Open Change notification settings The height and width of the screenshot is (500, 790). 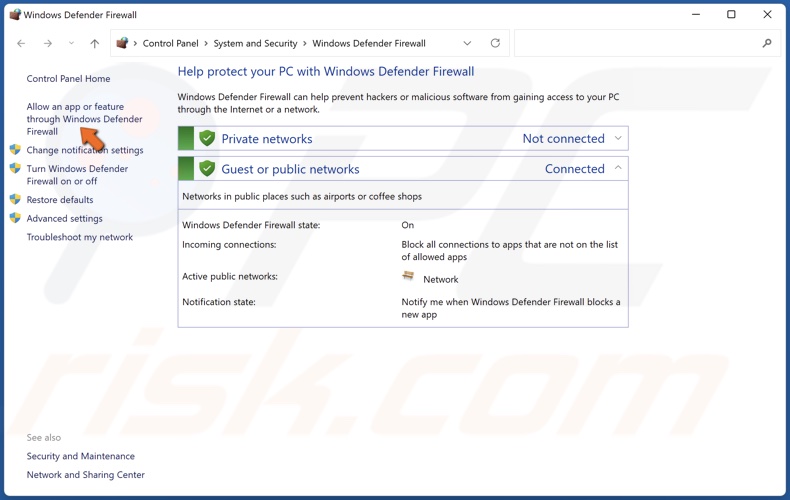tap(85, 150)
